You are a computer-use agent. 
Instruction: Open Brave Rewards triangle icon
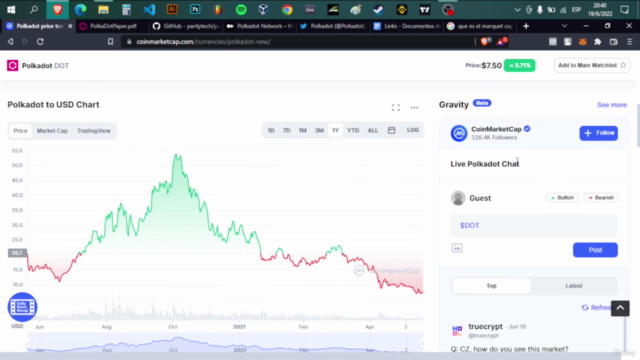tap(501, 41)
